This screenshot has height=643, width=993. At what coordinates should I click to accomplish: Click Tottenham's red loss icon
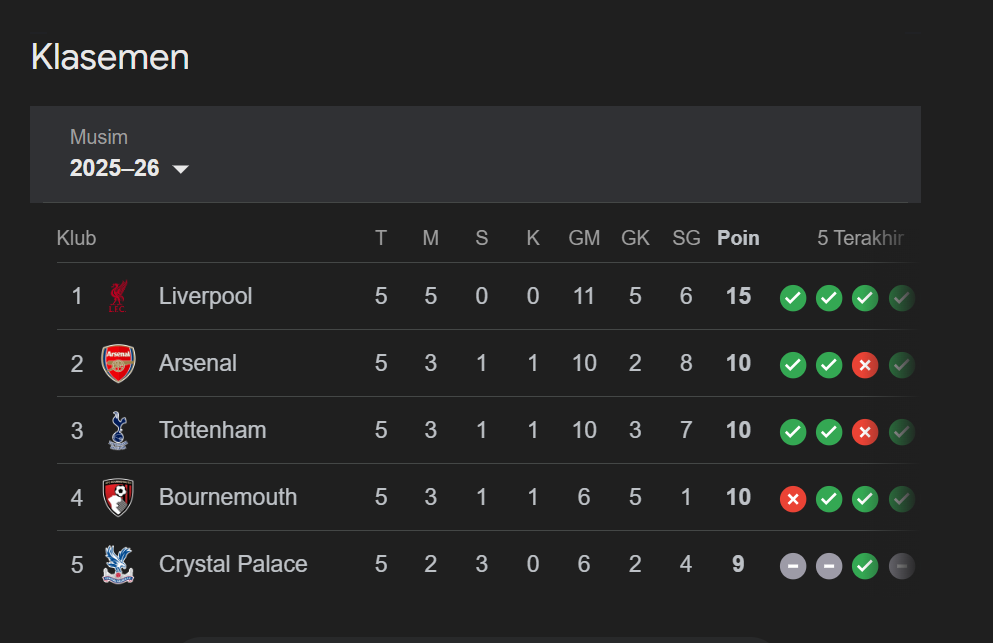tap(865, 432)
